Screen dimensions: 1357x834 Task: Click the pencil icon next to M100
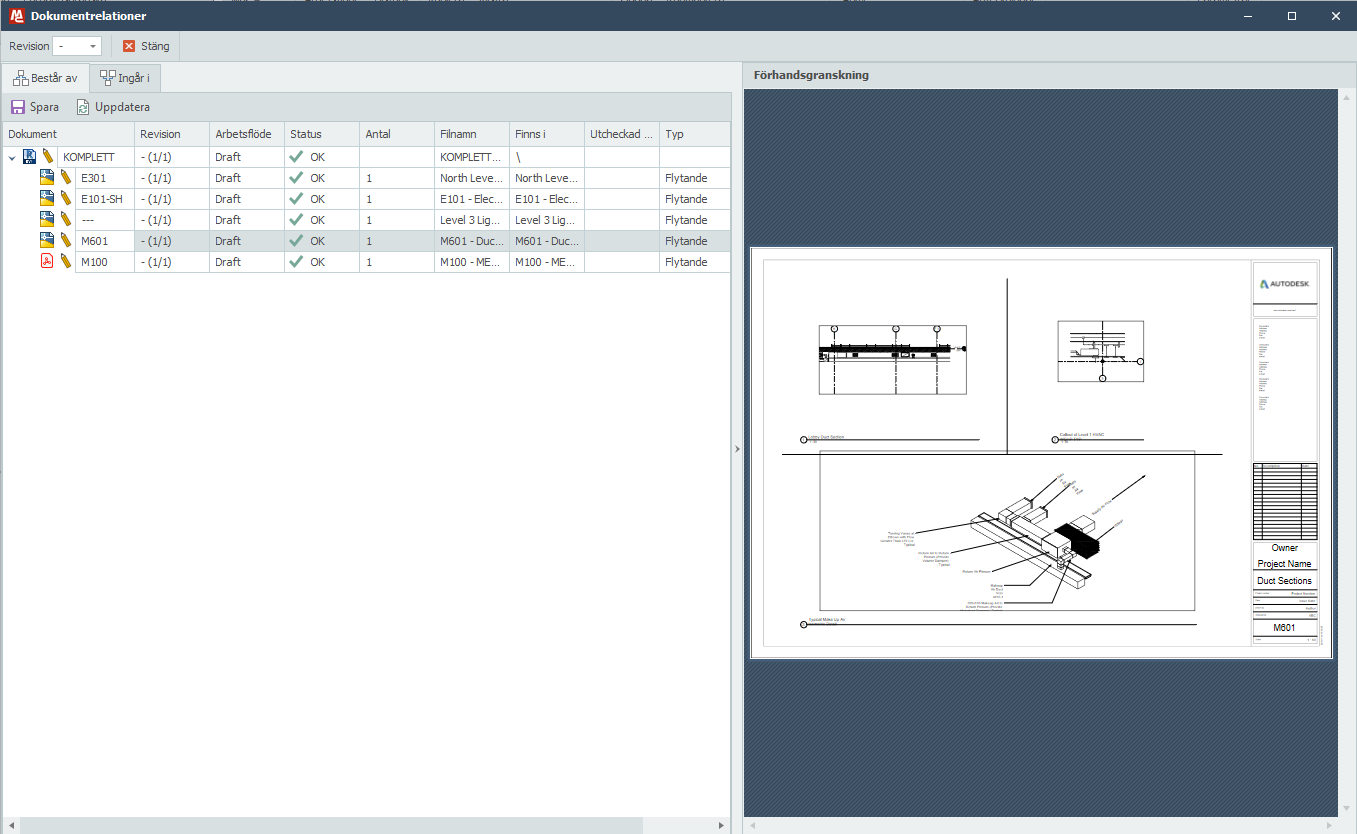point(66,262)
